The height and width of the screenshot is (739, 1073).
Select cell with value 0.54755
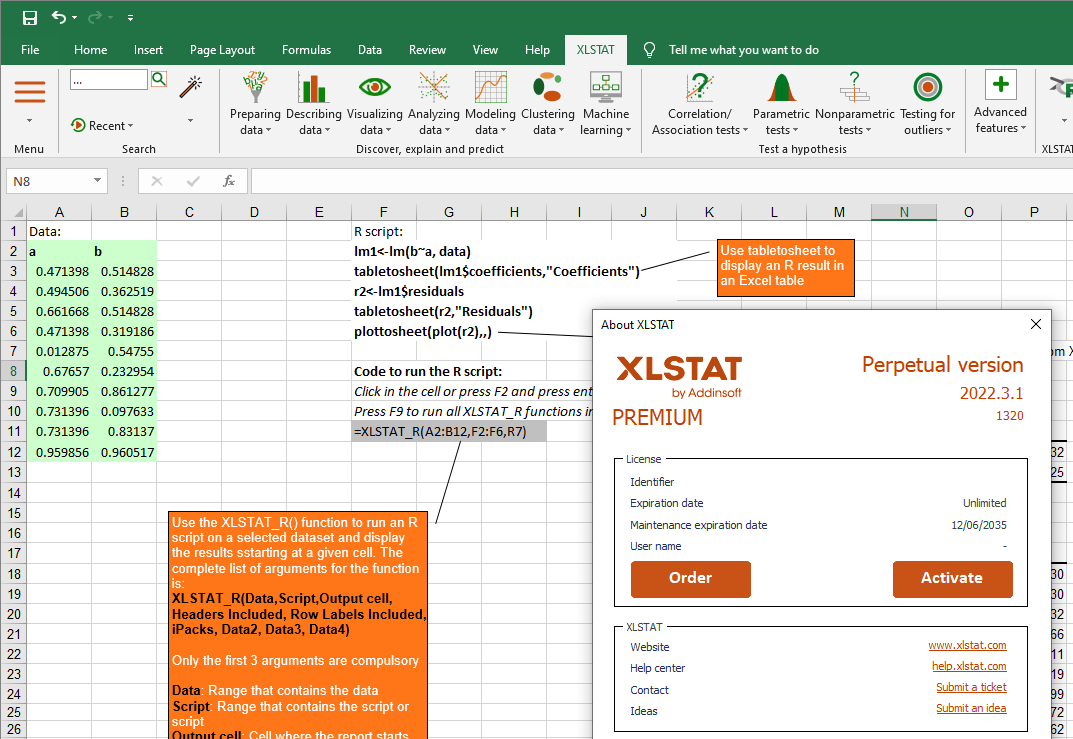[124, 352]
